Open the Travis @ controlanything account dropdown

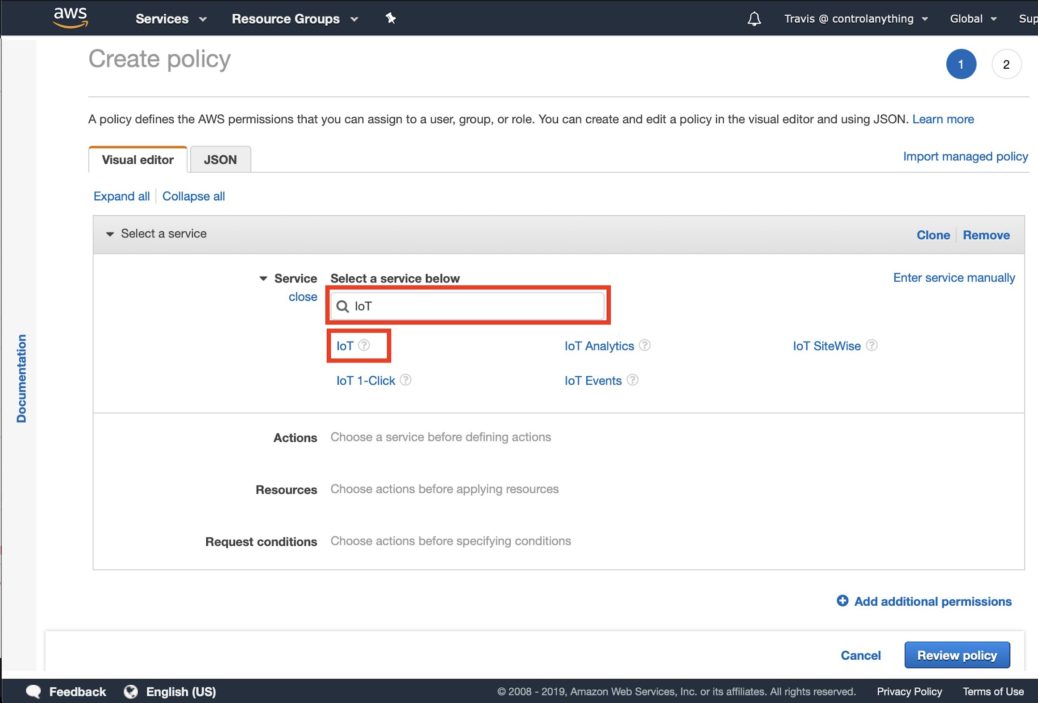tap(857, 17)
